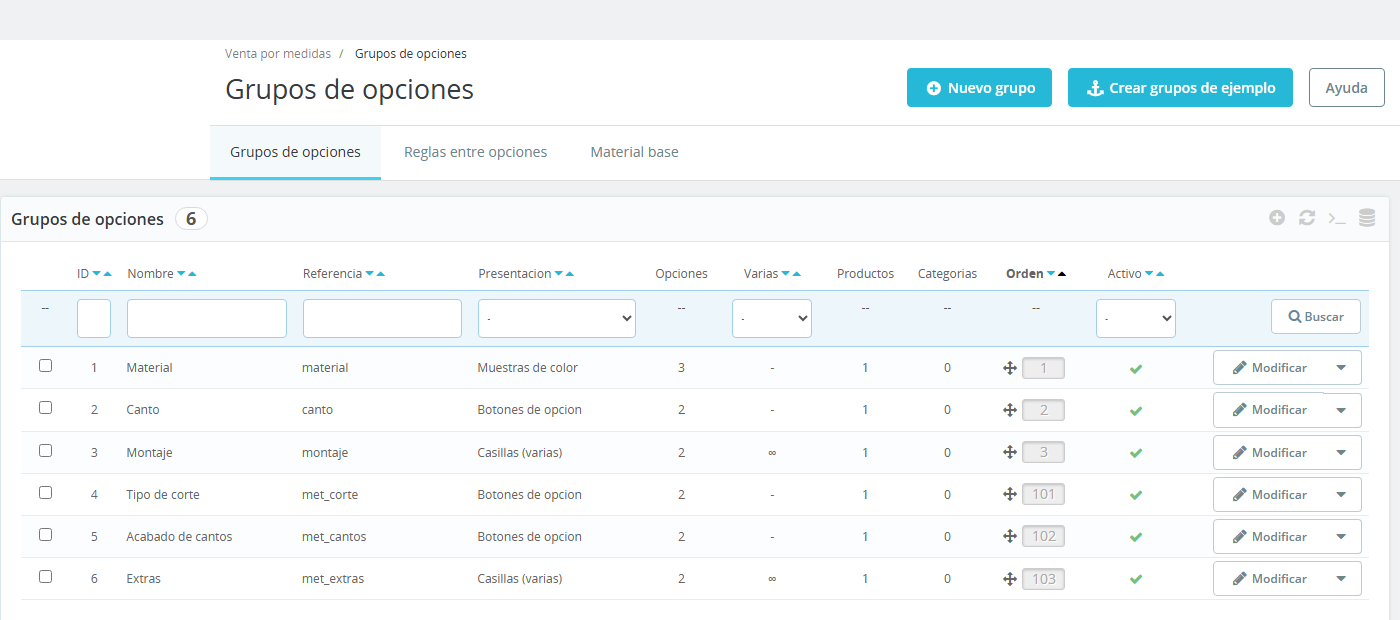Grab the move handle for Material row

click(1010, 368)
